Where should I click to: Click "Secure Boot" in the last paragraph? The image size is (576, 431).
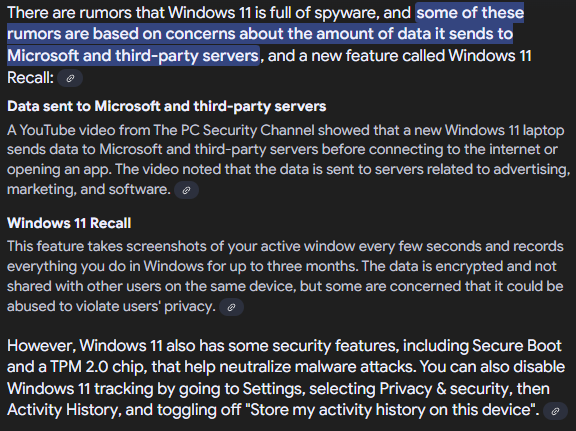click(516, 346)
